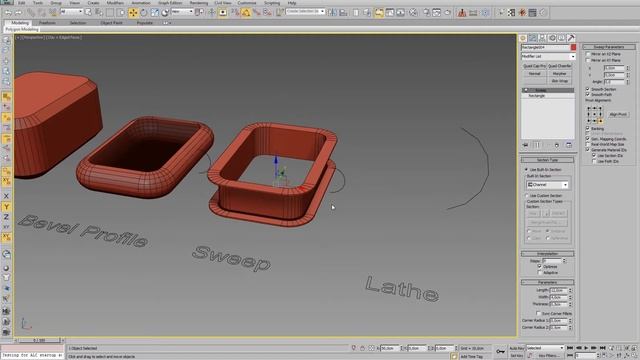
Task: Click the Play animation button
Action: [586, 348]
